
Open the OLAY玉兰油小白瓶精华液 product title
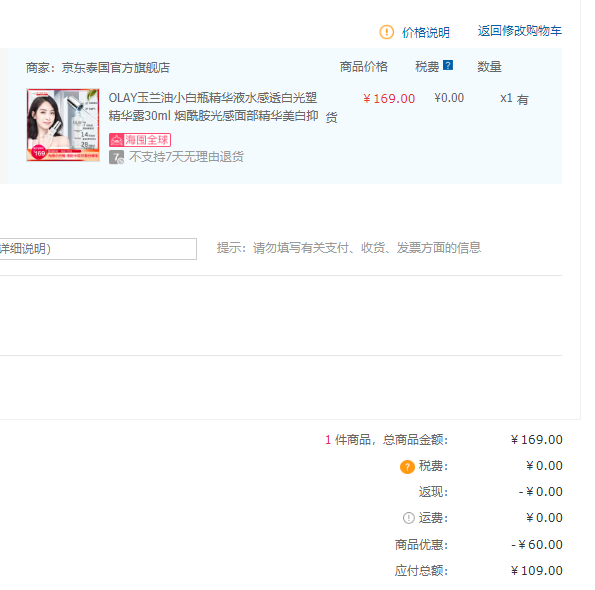213,107
